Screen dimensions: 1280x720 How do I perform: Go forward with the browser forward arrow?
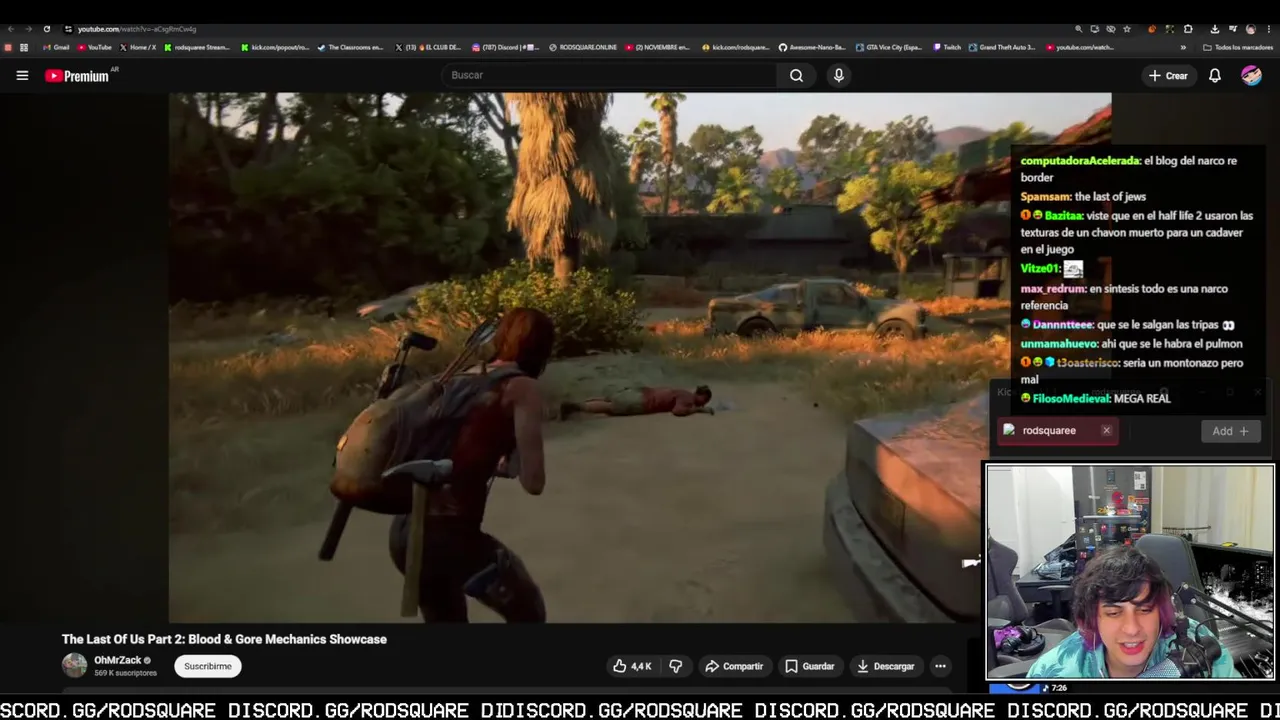coord(28,29)
